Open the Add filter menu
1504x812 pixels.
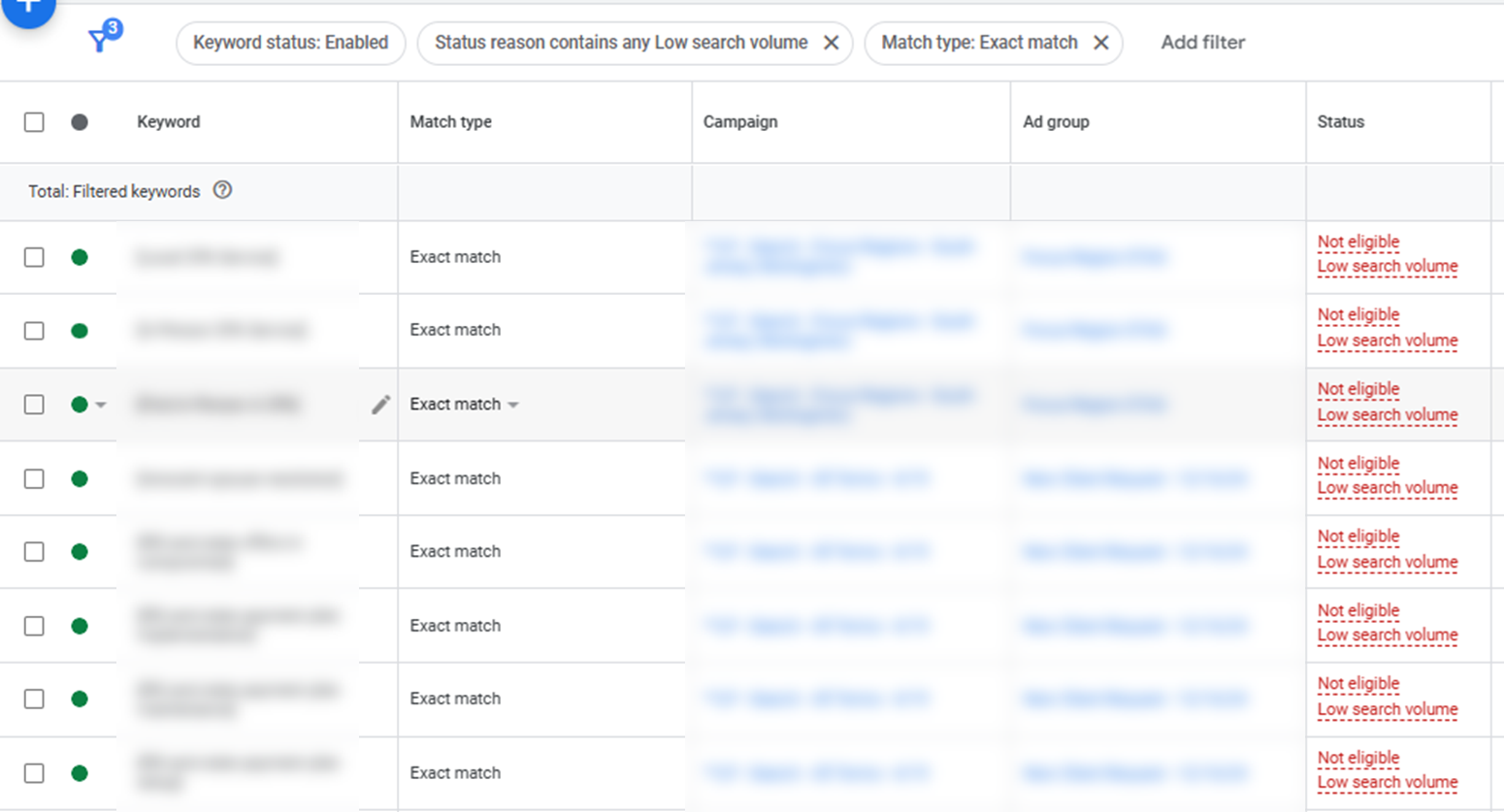point(1202,43)
